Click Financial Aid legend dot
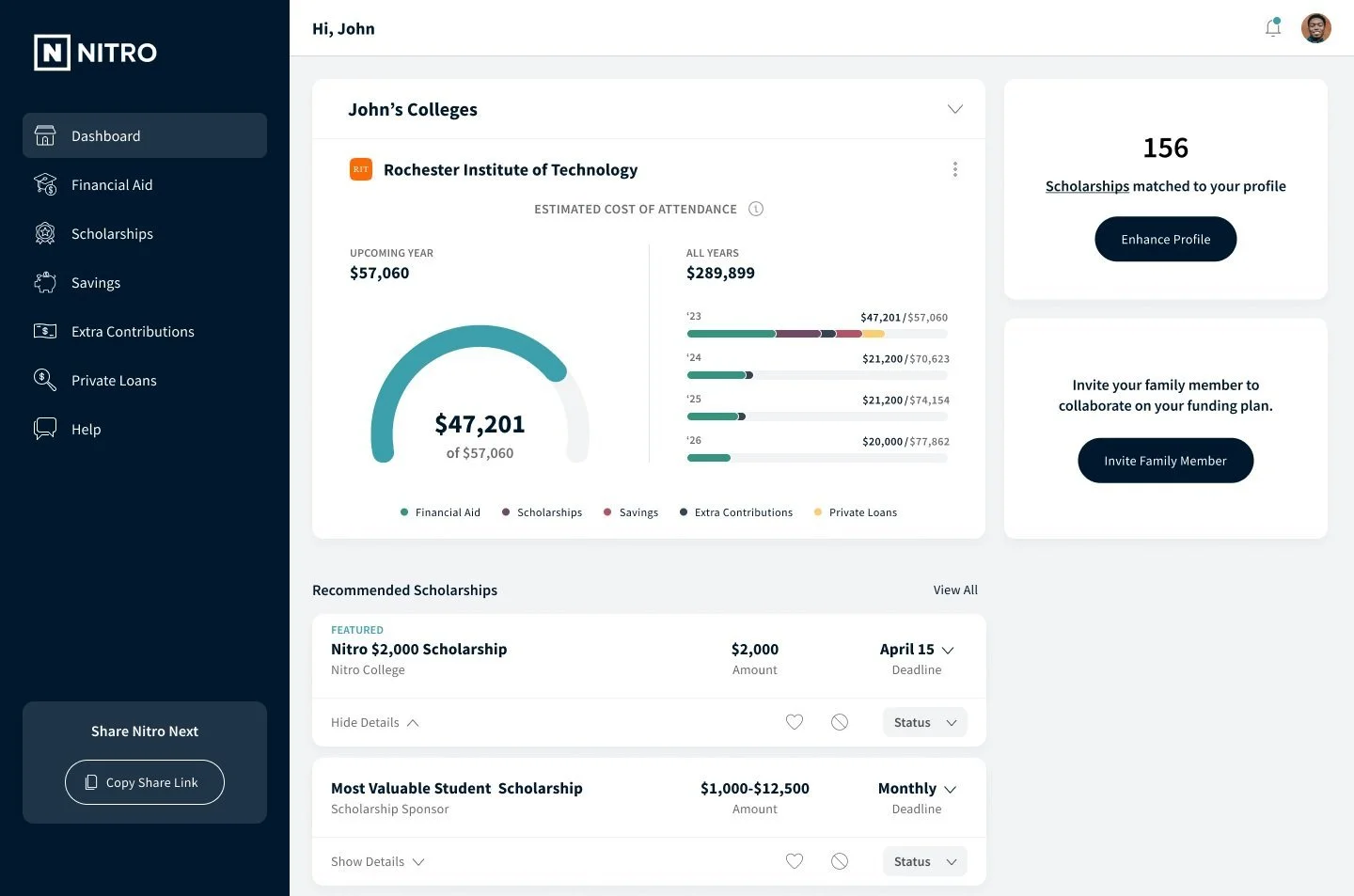This screenshot has width=1354, height=896. pyautogui.click(x=404, y=512)
